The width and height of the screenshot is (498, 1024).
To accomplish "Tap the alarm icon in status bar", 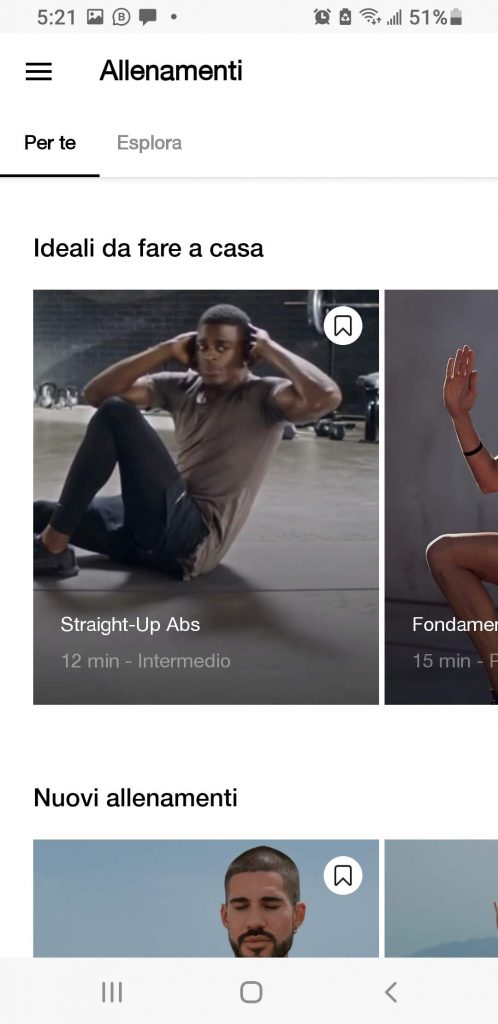I will [x=322, y=17].
